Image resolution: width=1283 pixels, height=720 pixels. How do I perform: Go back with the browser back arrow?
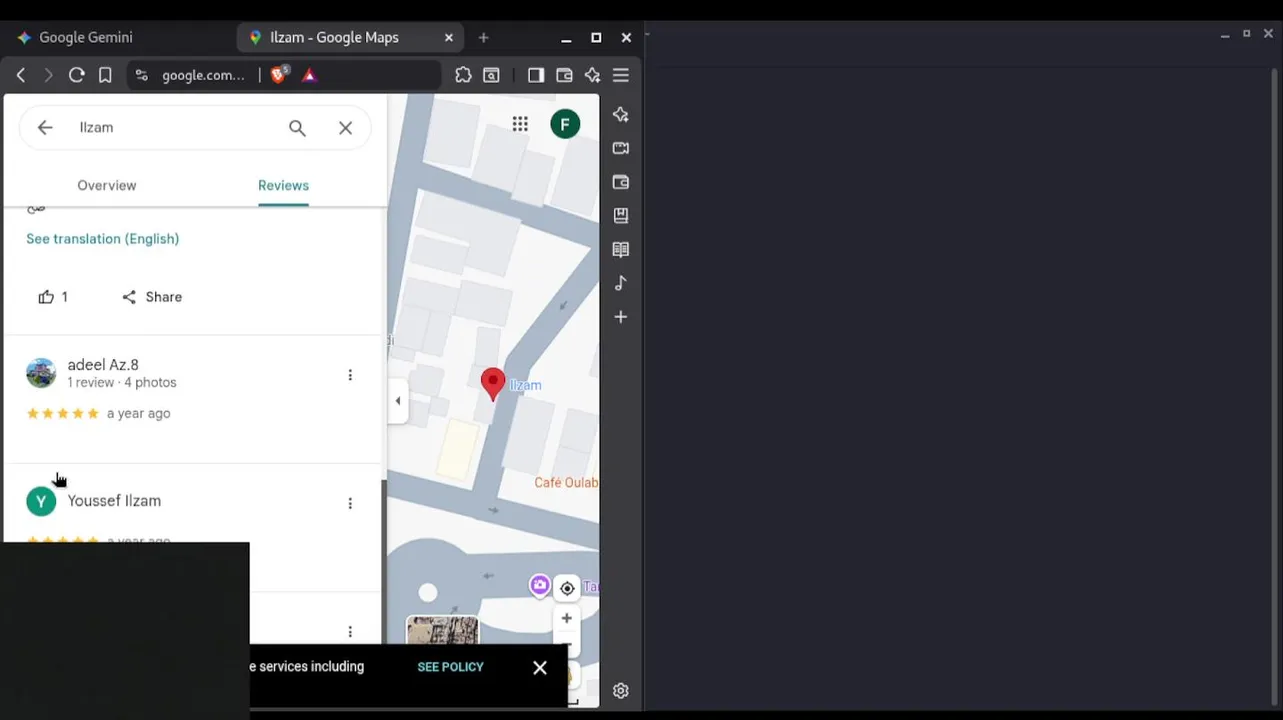(21, 75)
